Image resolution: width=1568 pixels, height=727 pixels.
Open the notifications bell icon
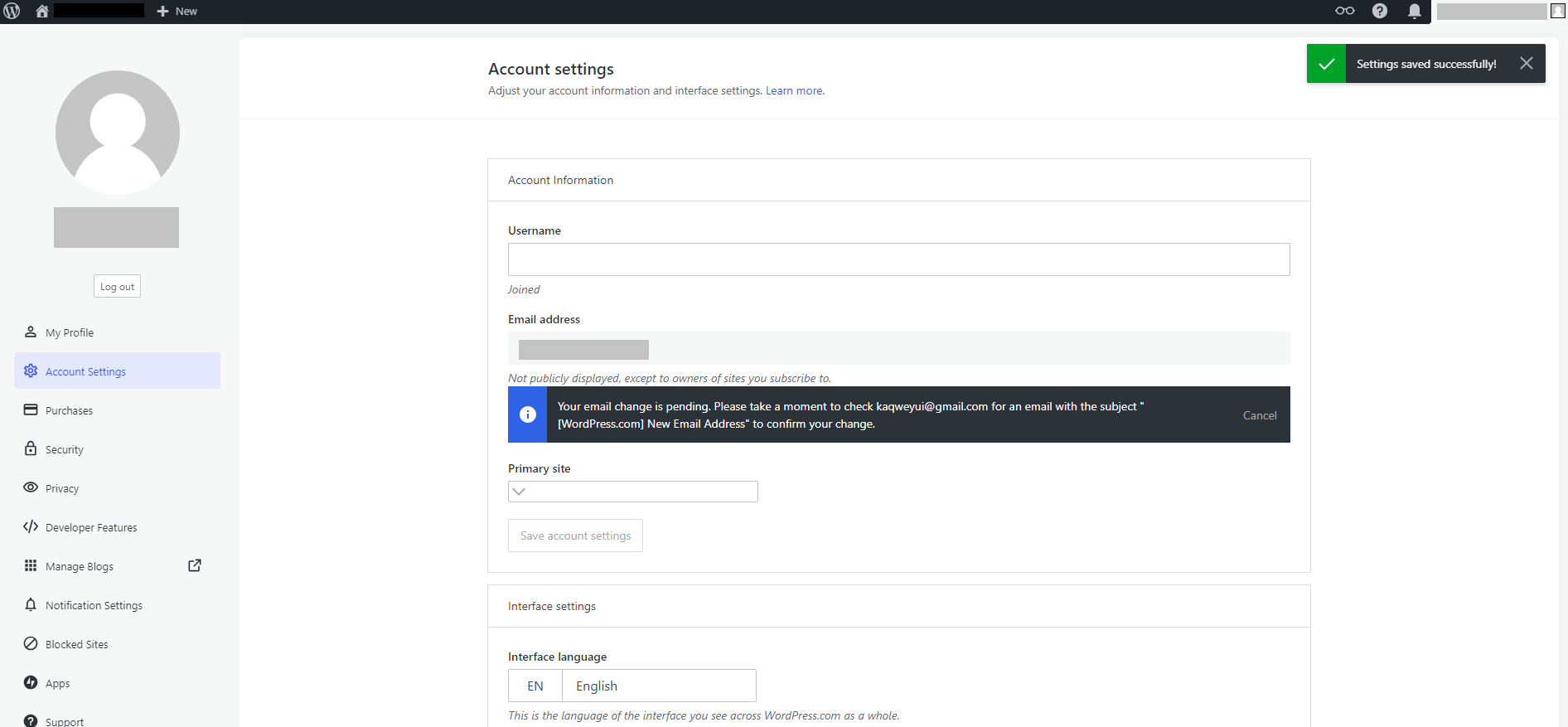pos(1414,11)
